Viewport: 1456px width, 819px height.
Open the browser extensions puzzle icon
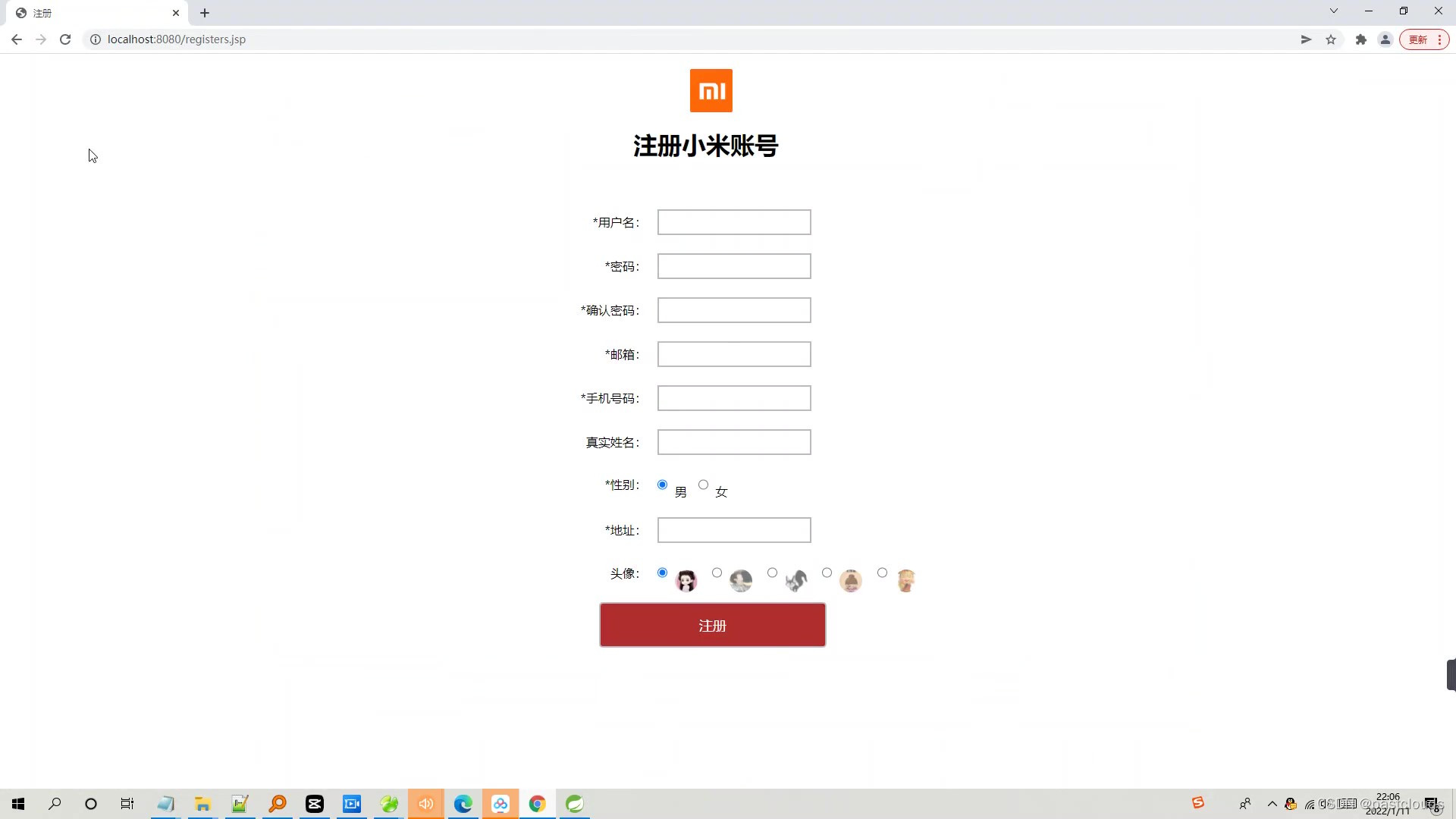tap(1361, 39)
